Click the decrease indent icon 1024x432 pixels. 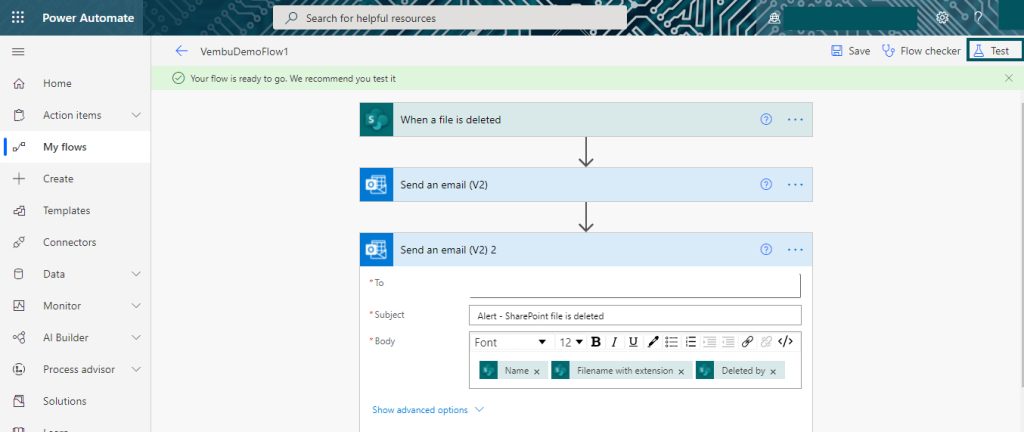(710, 342)
